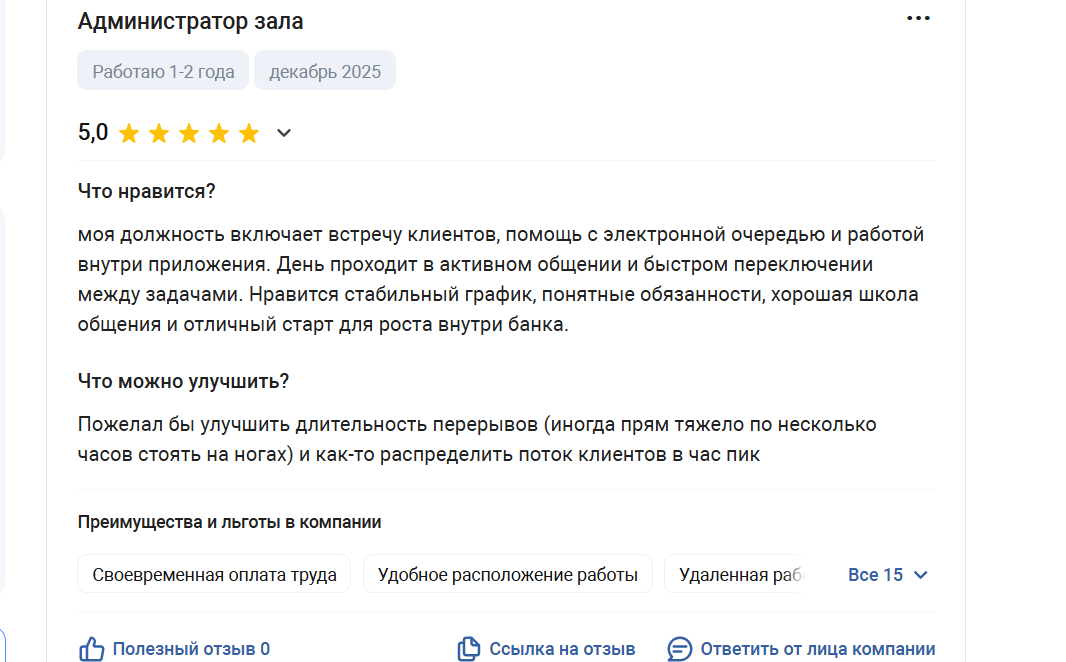The width and height of the screenshot is (1066, 662).
Task: Click the thumbs-up helpful review icon
Action: click(x=92, y=649)
